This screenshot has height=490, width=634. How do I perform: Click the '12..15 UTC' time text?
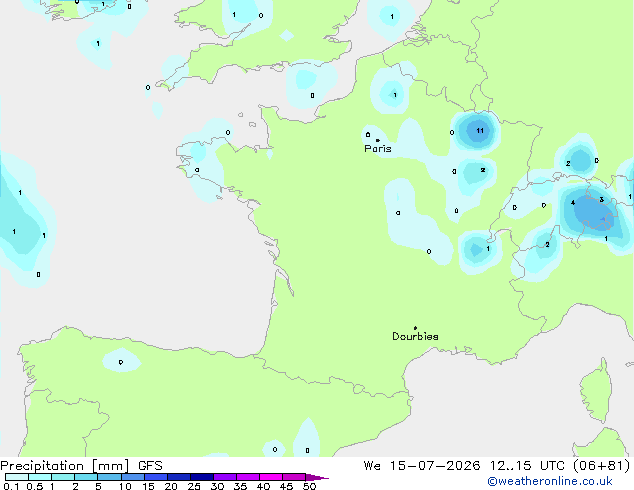[x=527, y=466]
